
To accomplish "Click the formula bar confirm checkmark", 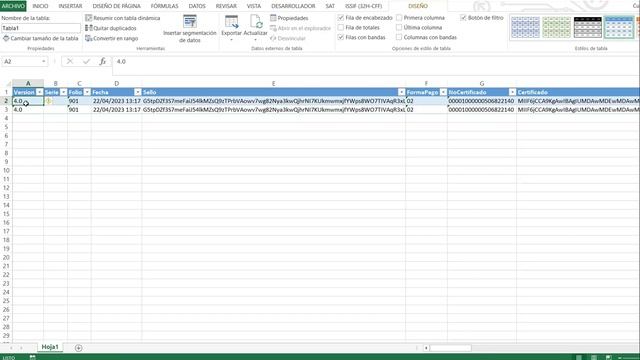I will point(86,61).
